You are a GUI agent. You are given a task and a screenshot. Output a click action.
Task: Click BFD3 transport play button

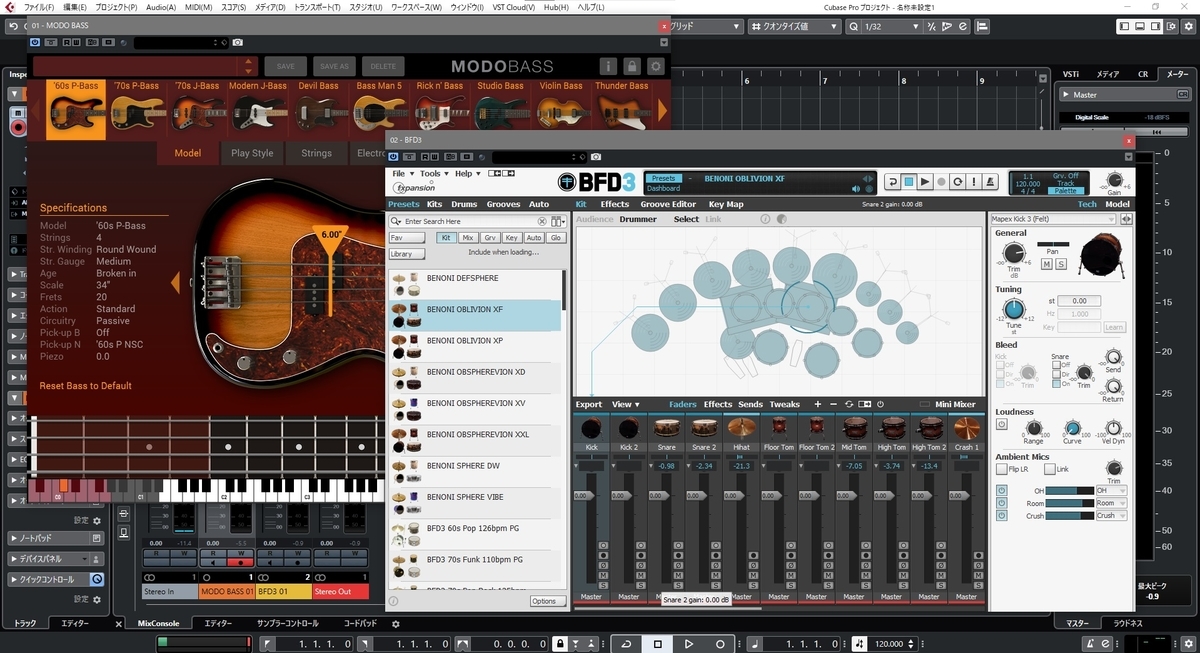click(926, 182)
